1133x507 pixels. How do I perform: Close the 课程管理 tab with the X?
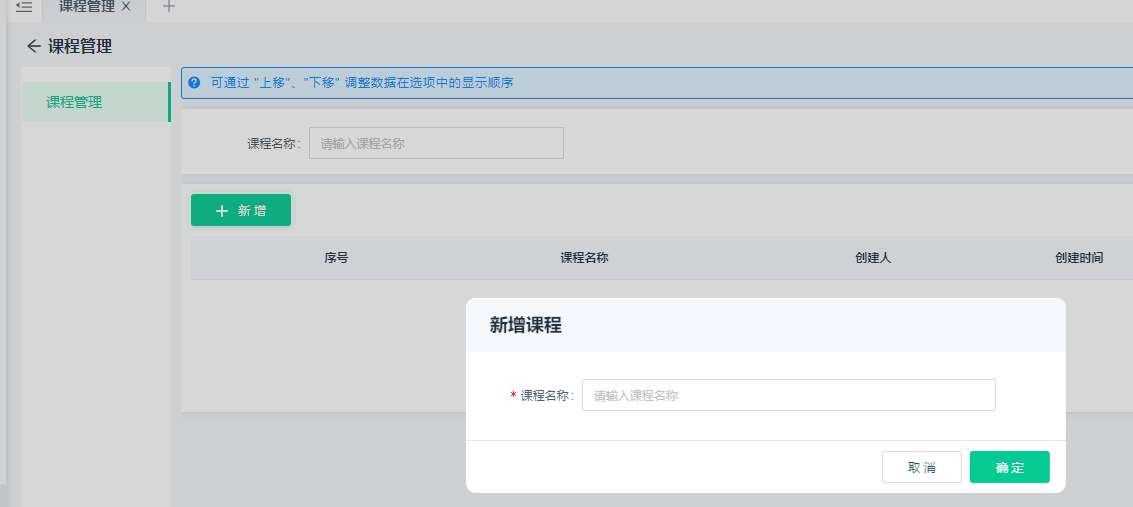coord(126,6)
